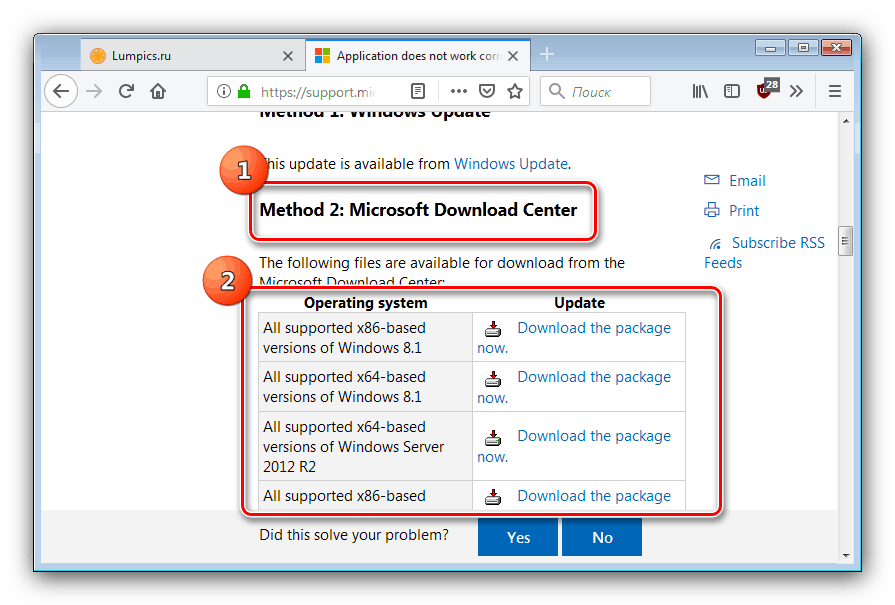Minimize the Firefox window
Screen dimensions: 895x605
pyautogui.click(x=771, y=48)
